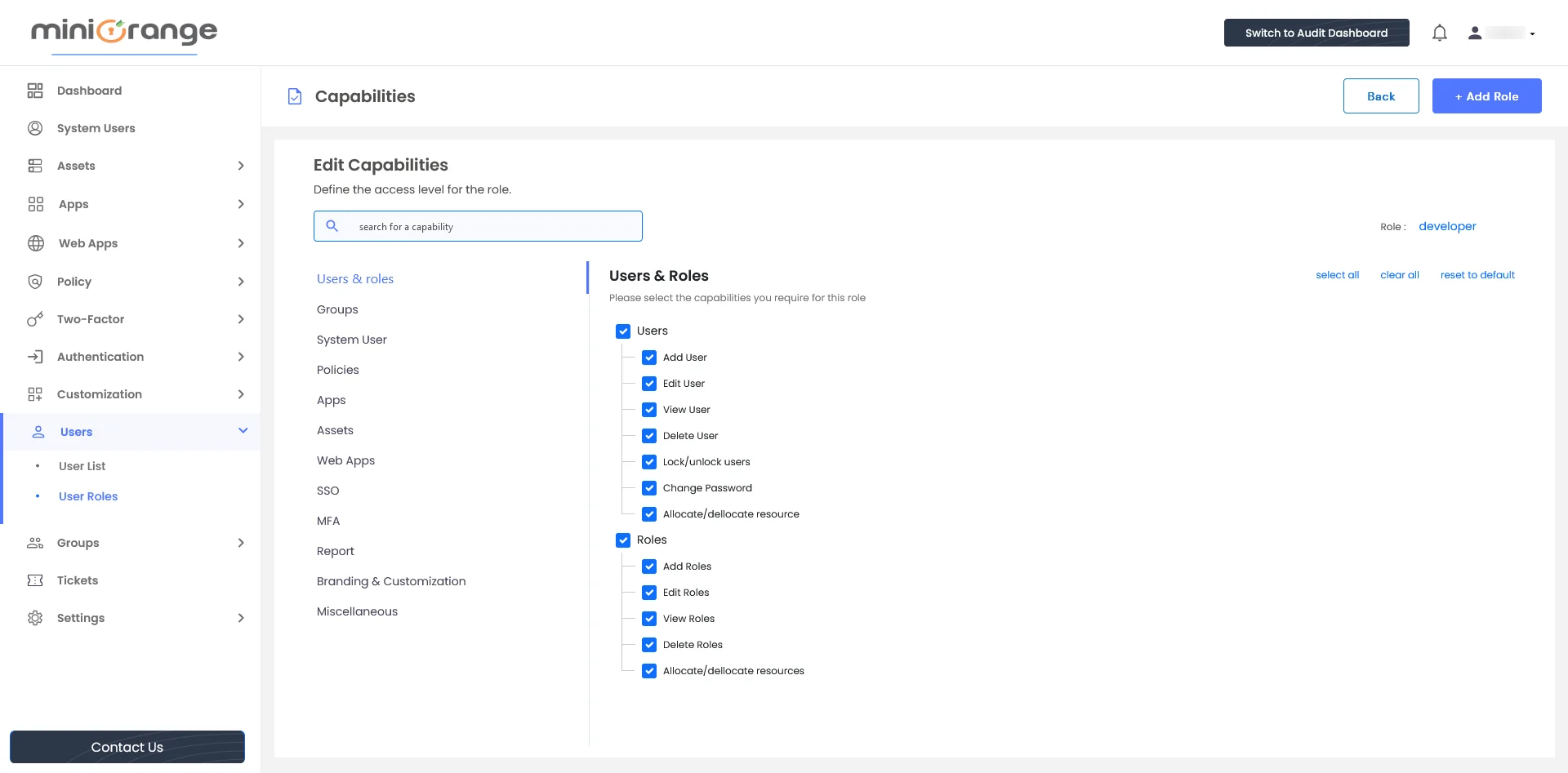Select User Roles under Users menu
Screen dimensions: 1568x773
click(88, 496)
